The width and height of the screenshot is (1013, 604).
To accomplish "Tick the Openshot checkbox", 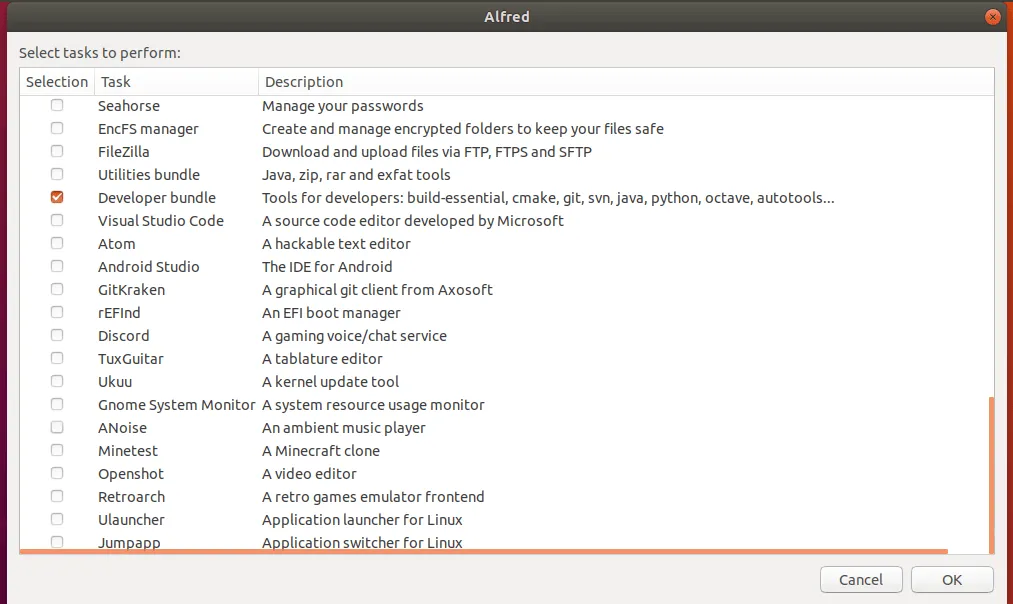I will pyautogui.click(x=57, y=473).
